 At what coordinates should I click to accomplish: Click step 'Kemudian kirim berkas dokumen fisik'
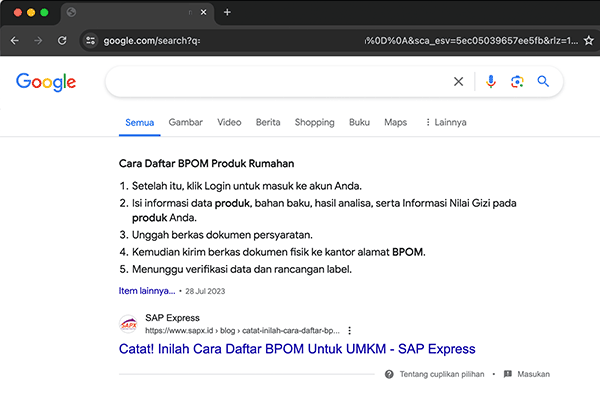point(279,252)
